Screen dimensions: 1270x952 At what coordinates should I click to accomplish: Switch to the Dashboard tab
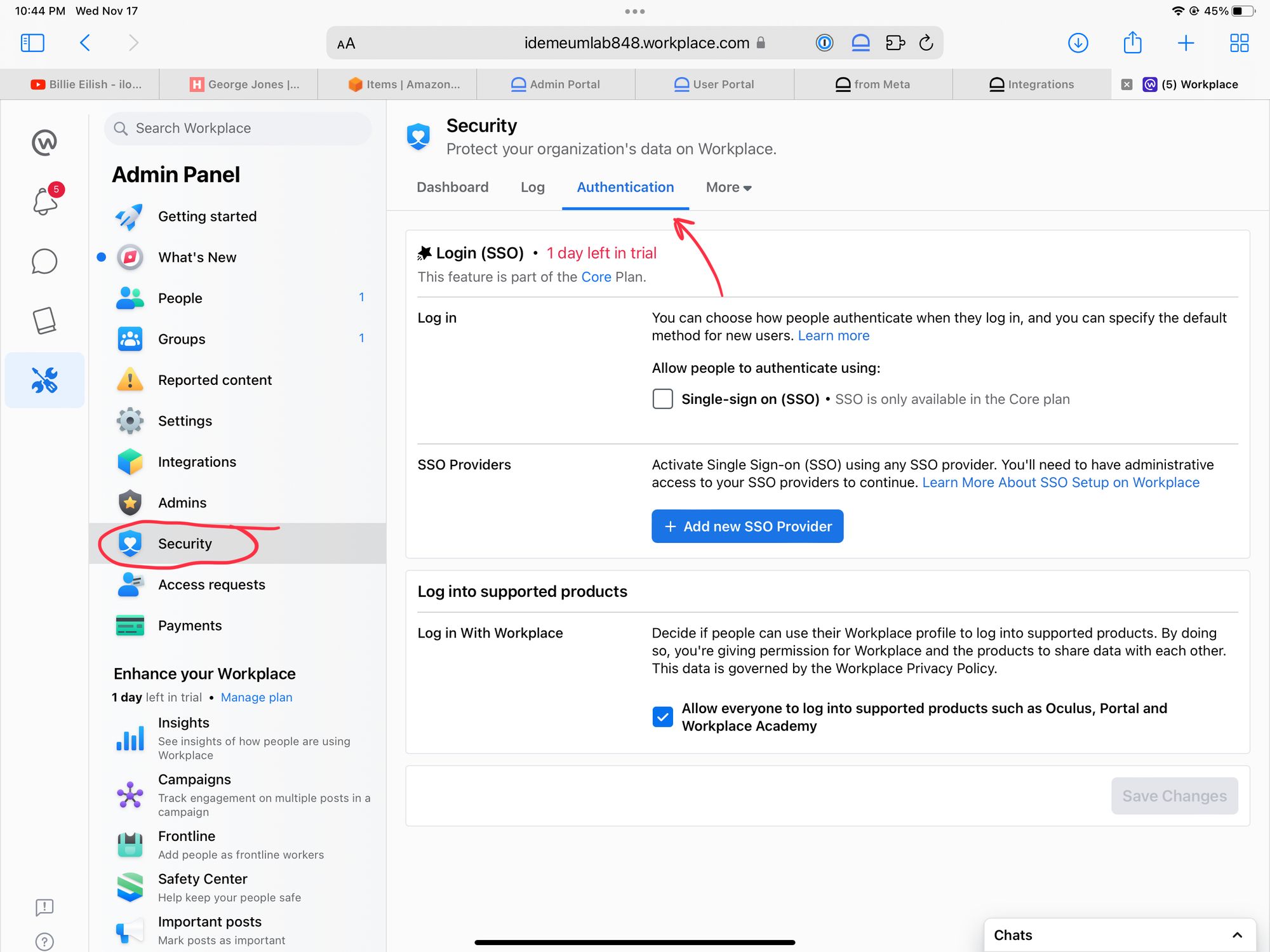452,187
